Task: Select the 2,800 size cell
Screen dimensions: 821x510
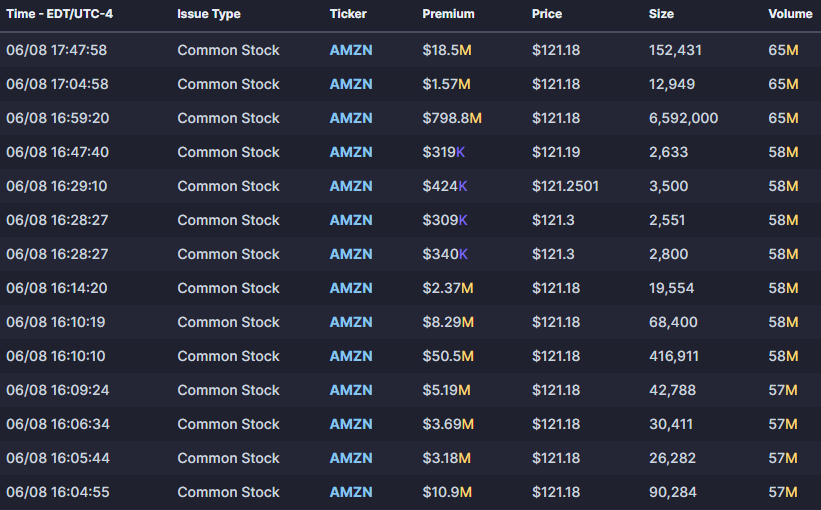Action: coord(669,254)
